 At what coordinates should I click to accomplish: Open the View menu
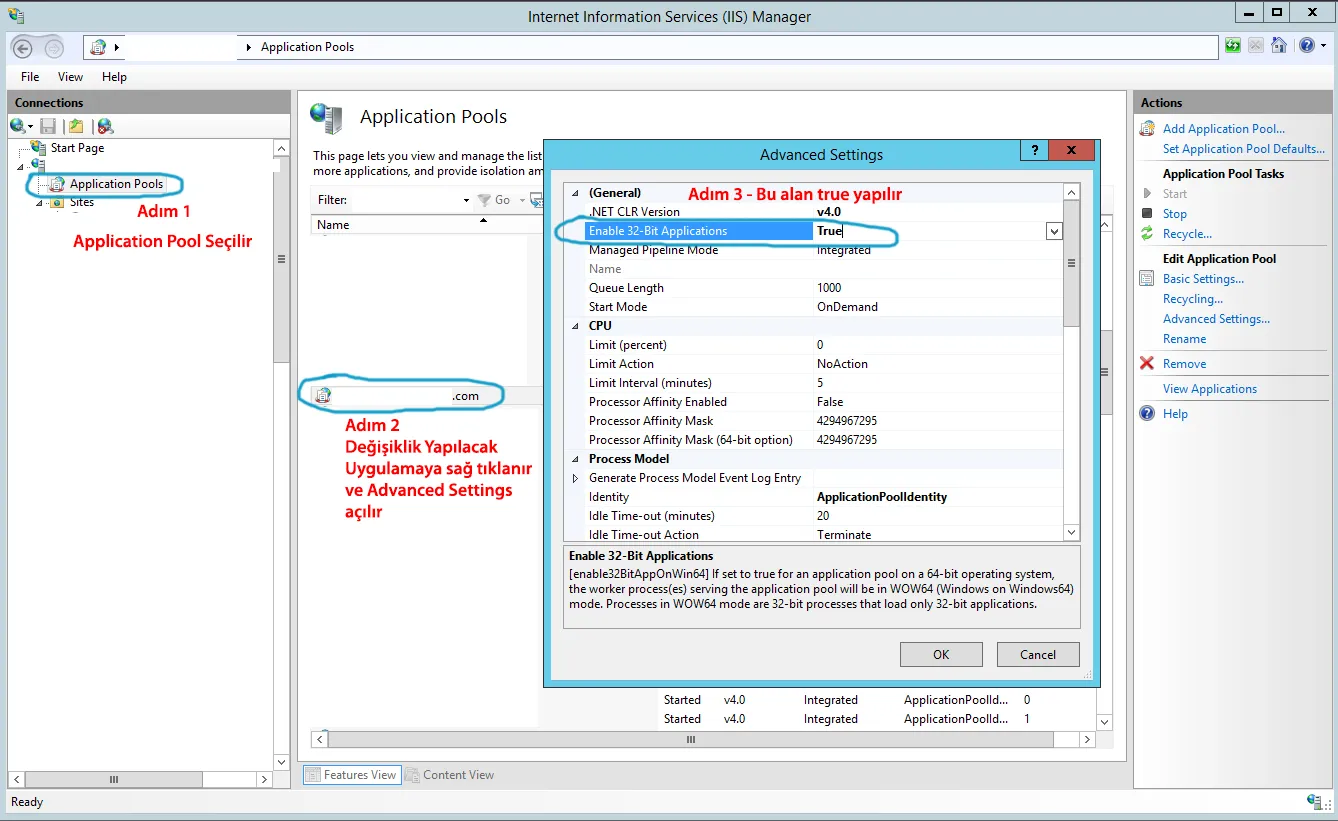(x=70, y=77)
